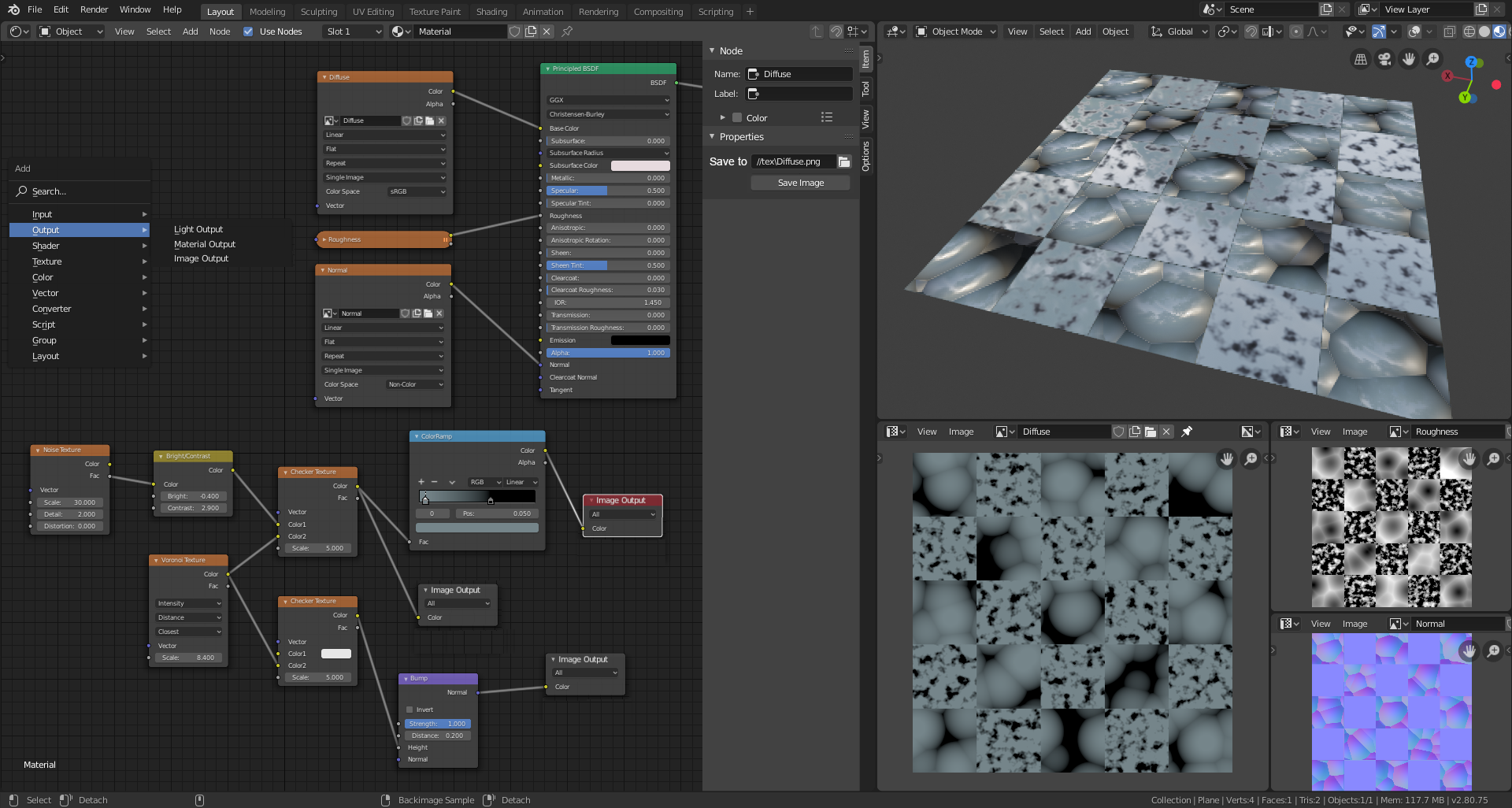
Task: Click Search field in Add menu
Action: pos(80,191)
